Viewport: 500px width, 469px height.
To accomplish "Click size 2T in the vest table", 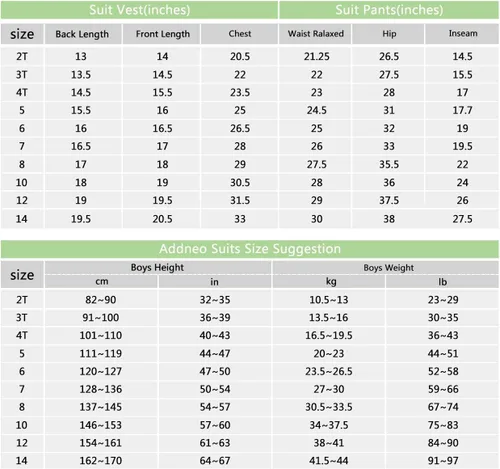I will (22, 56).
